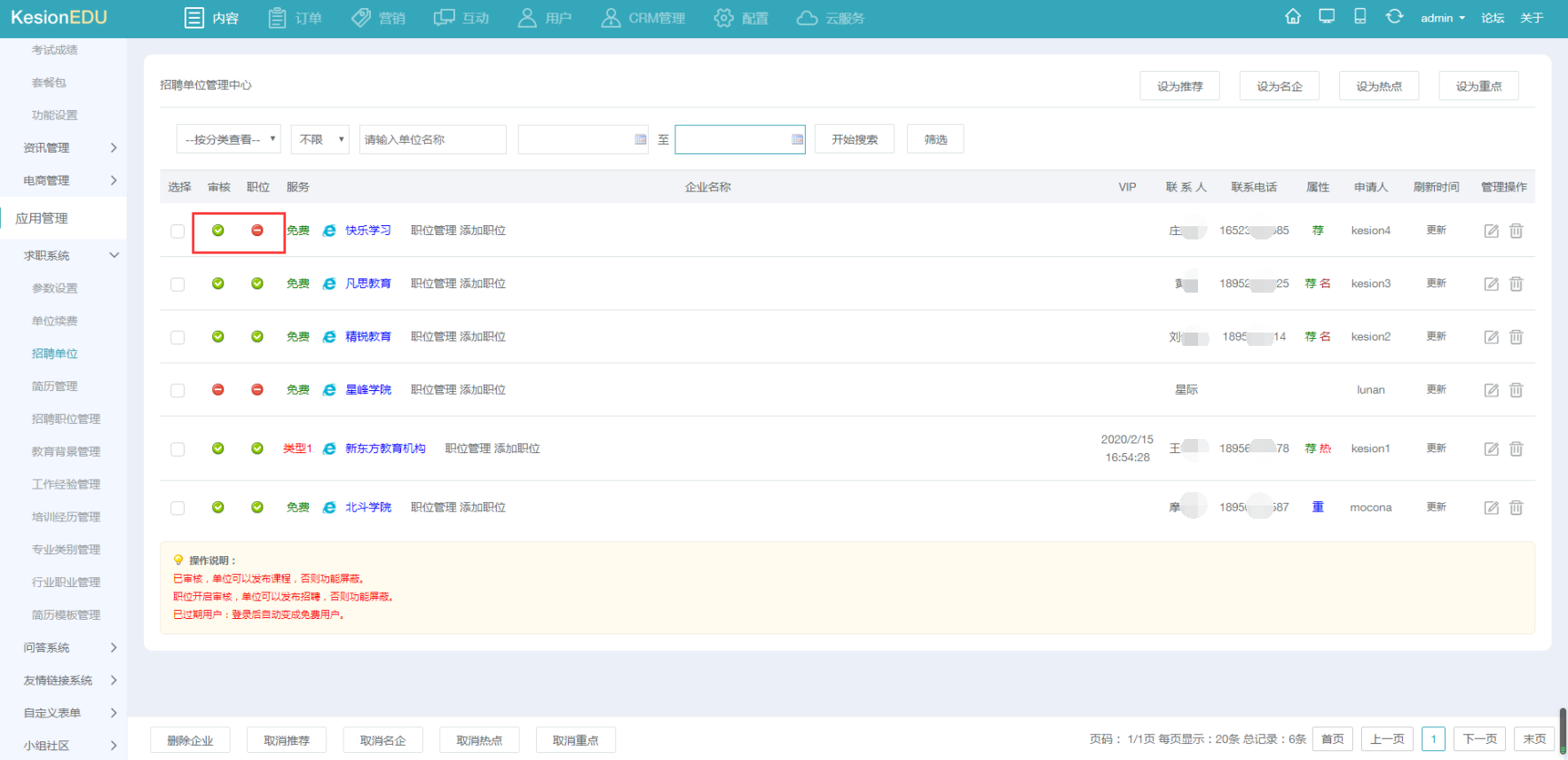This screenshot has height=760, width=1568.
Task: Click the red audit status icon for 星峰学院
Action: 218,390
